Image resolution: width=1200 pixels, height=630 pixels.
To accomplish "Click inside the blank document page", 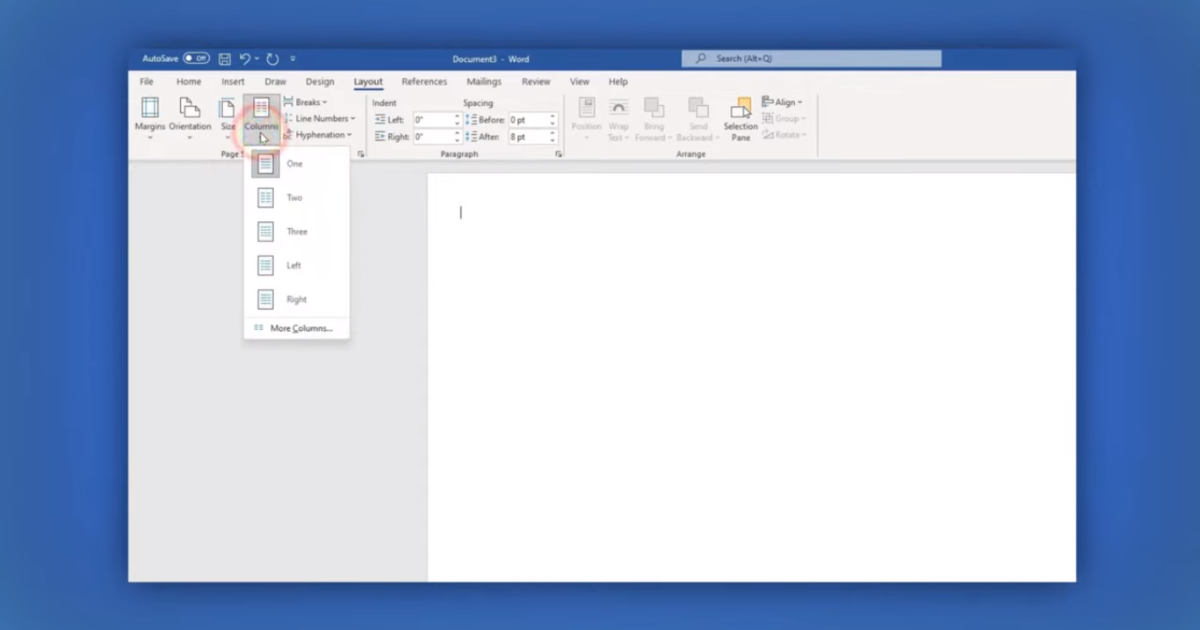I will click(751, 378).
